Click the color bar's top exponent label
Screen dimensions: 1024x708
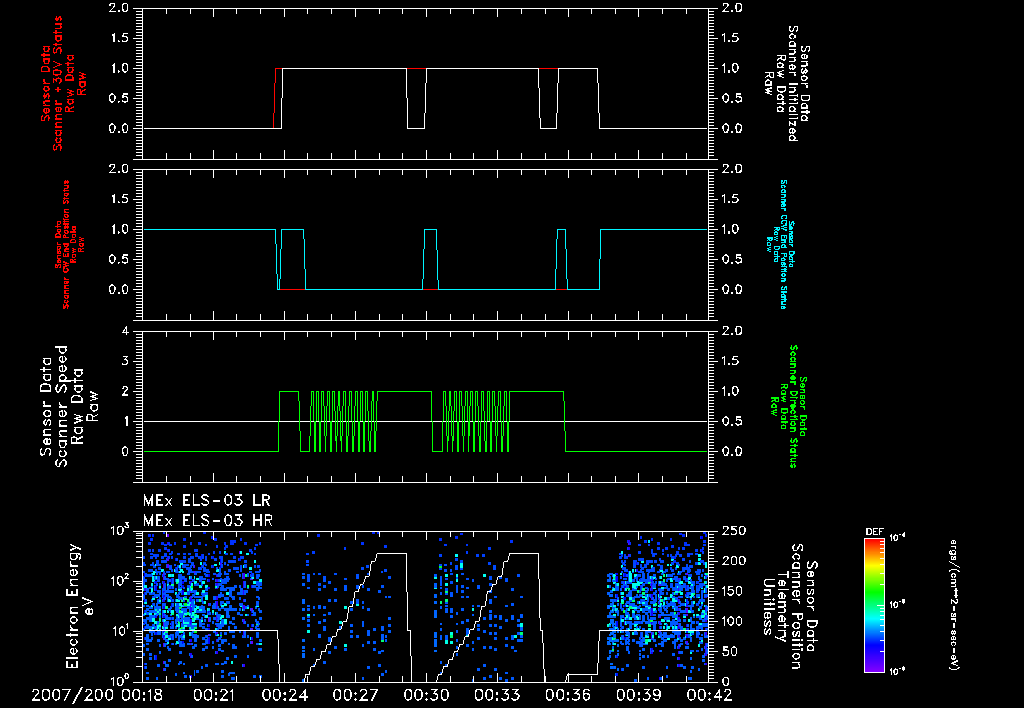coord(898,538)
